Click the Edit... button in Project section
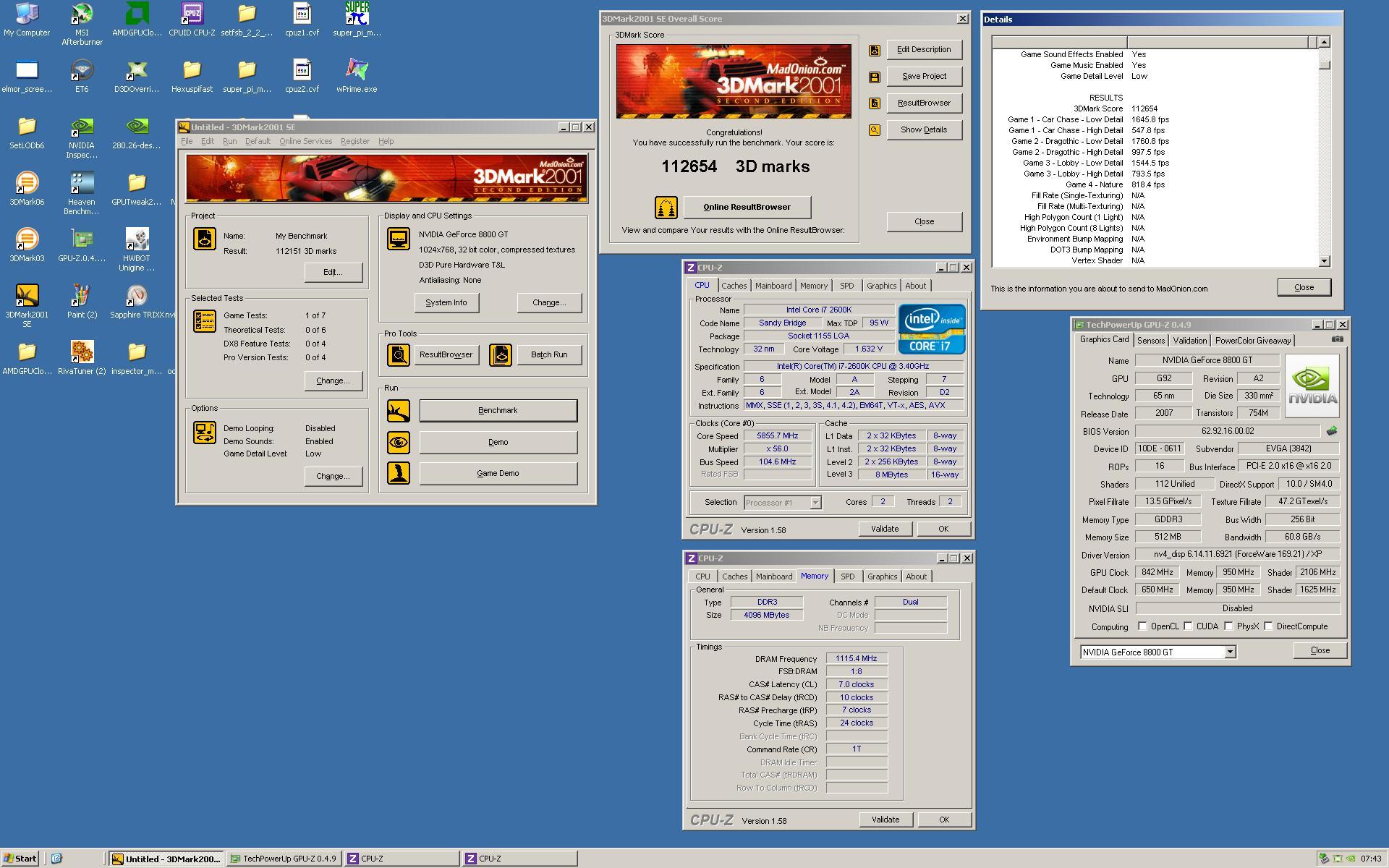This screenshot has width=1389, height=868. coord(333,273)
